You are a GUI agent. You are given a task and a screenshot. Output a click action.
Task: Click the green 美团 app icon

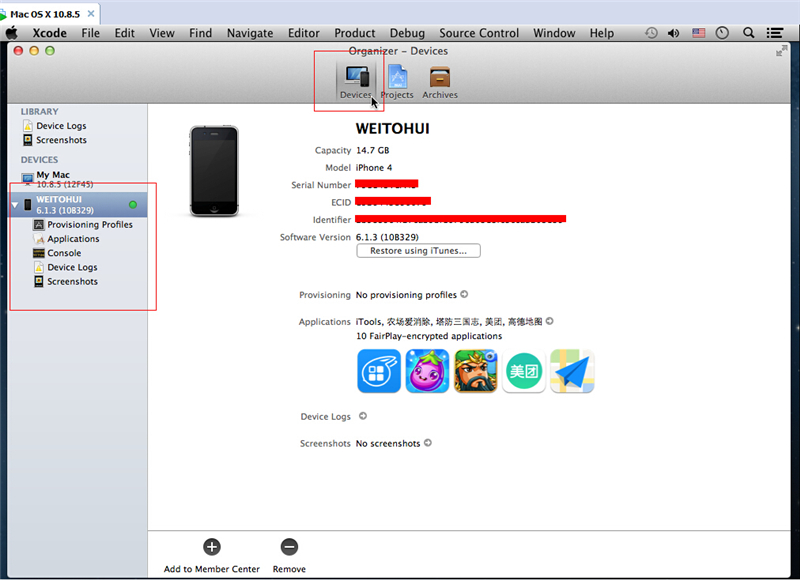click(x=524, y=371)
